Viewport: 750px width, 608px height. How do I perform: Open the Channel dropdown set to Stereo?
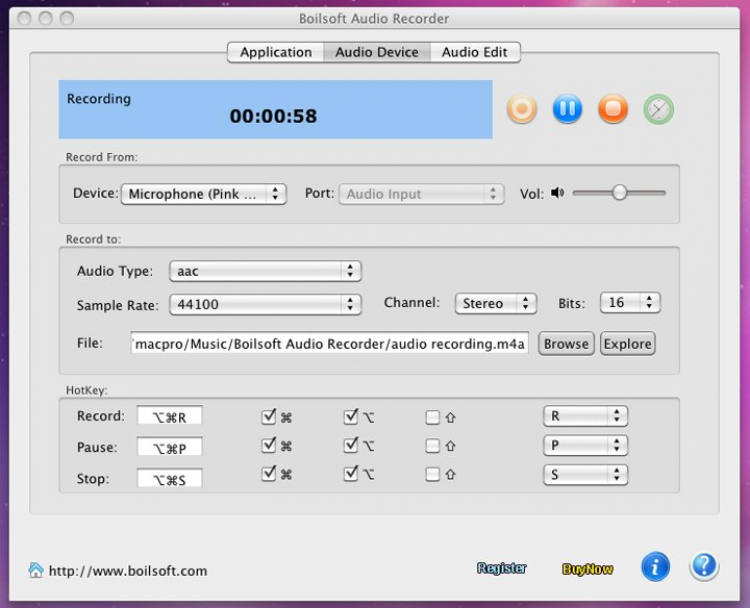tap(496, 303)
